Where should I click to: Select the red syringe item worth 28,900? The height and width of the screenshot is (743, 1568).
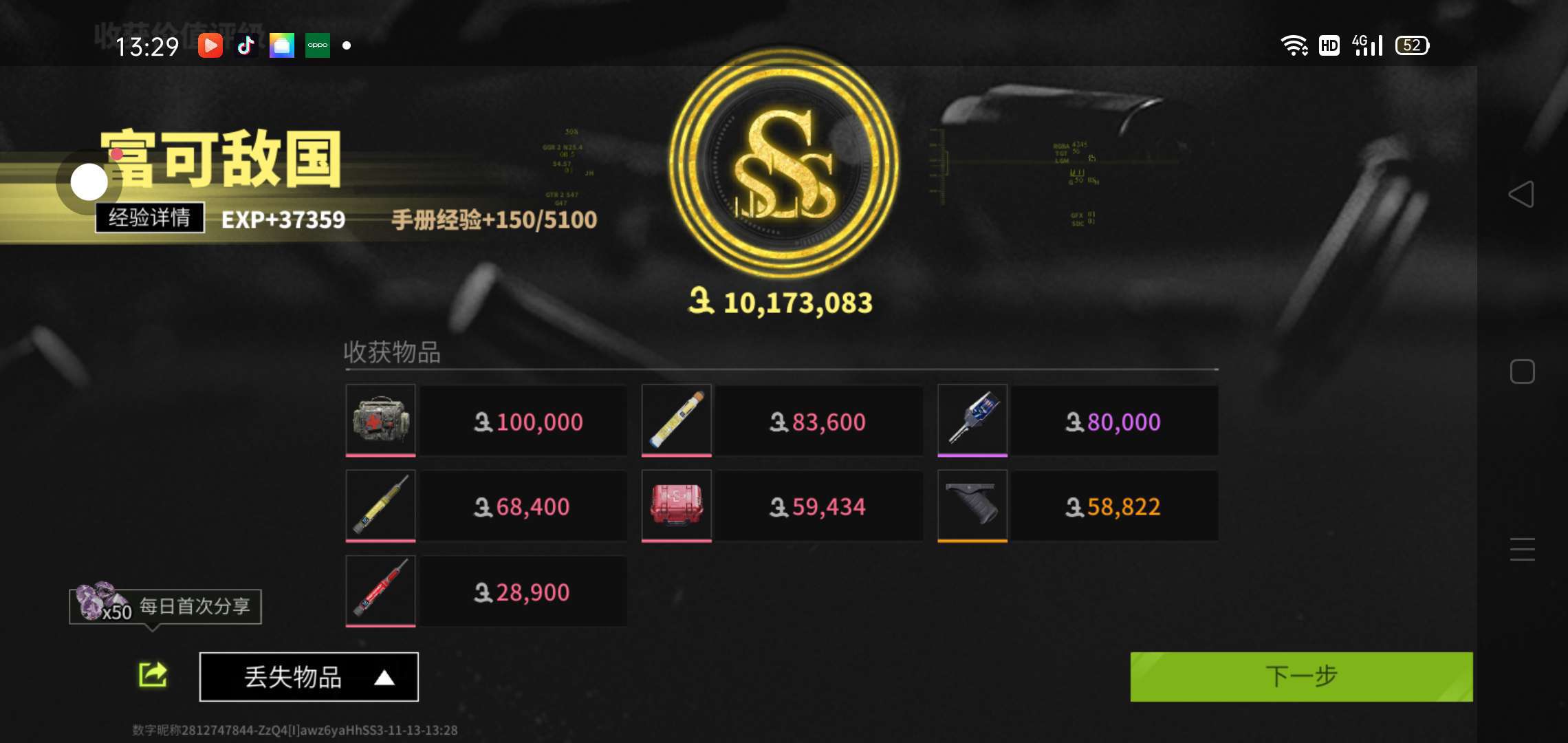[x=380, y=591]
